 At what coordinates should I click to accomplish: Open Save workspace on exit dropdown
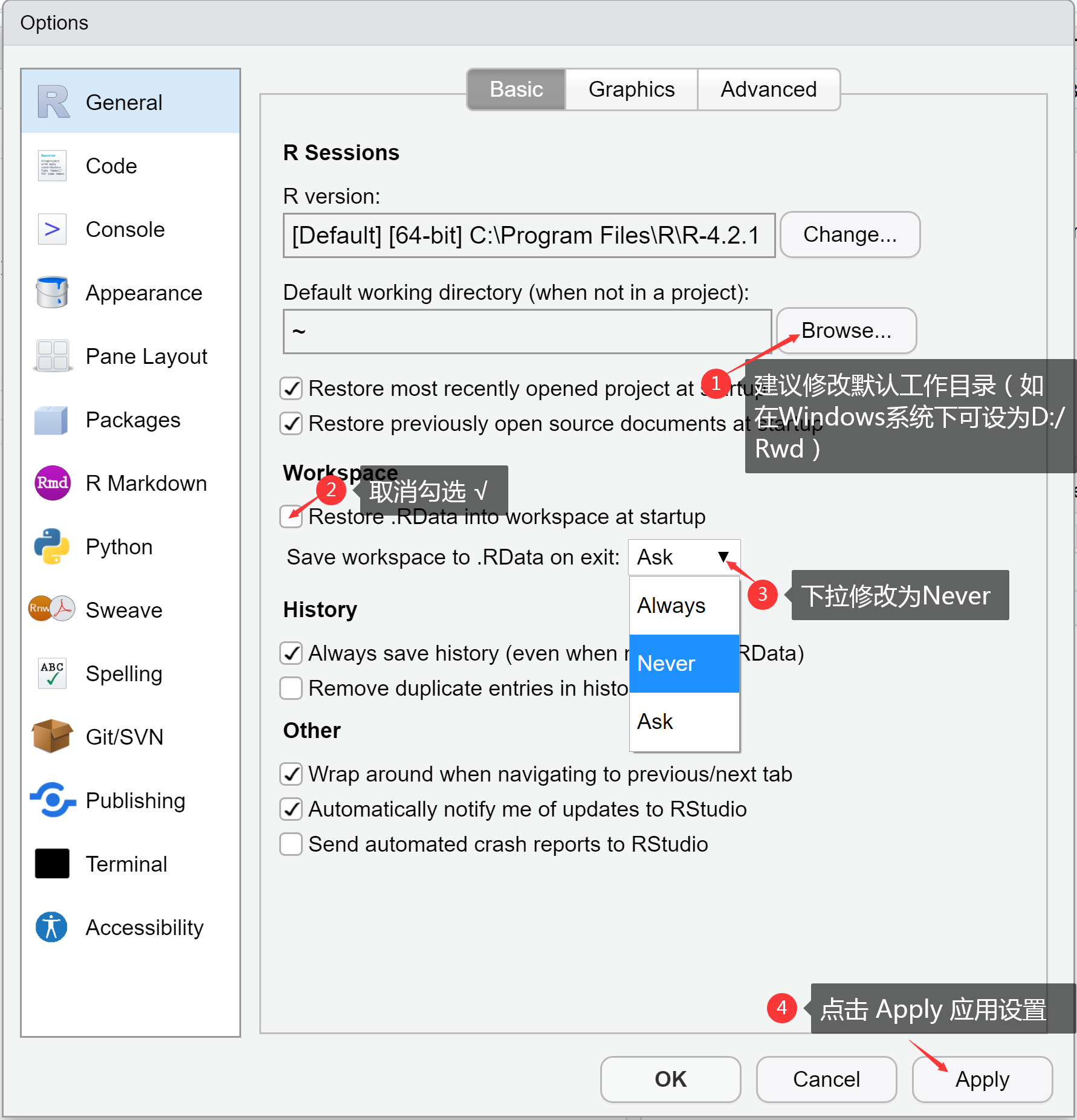click(684, 557)
